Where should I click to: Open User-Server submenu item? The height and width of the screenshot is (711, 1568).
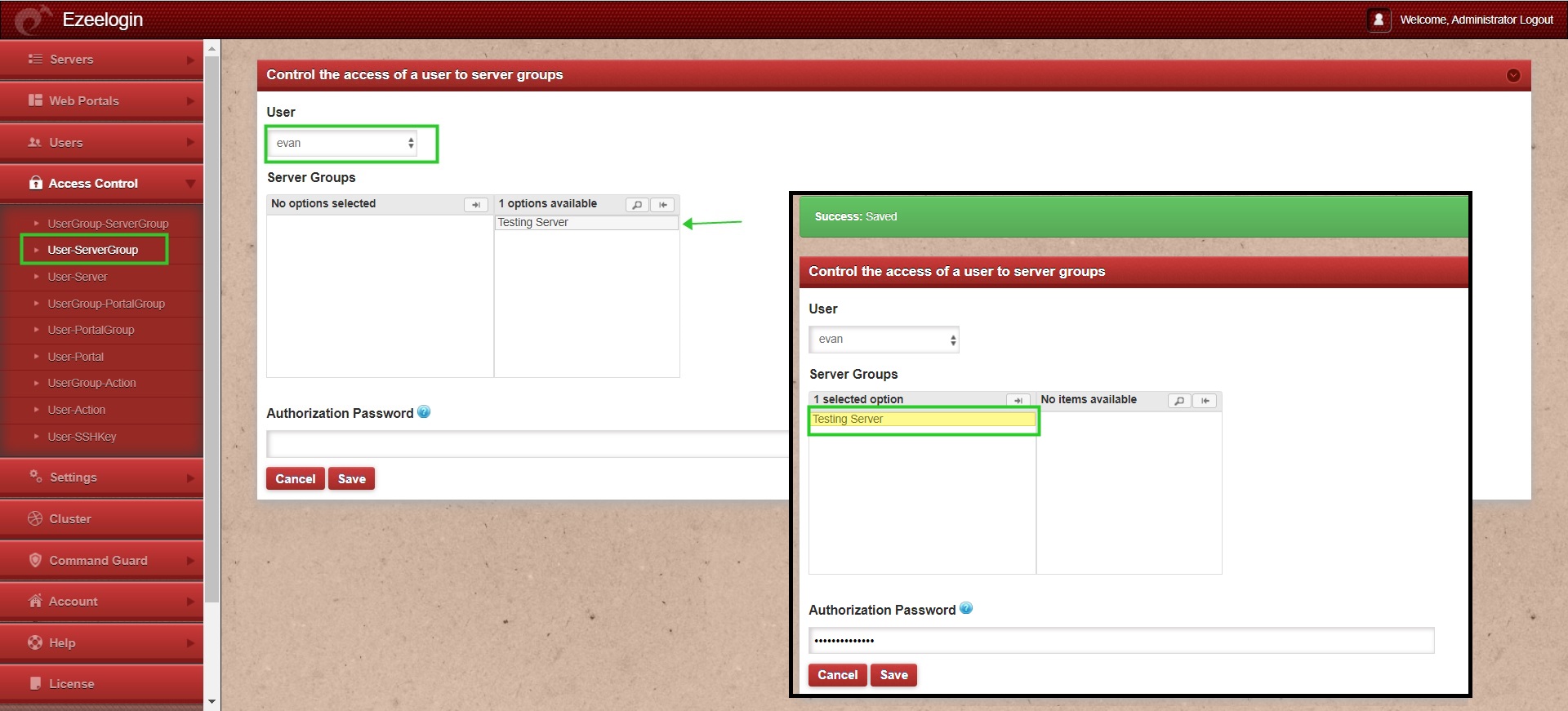[78, 277]
